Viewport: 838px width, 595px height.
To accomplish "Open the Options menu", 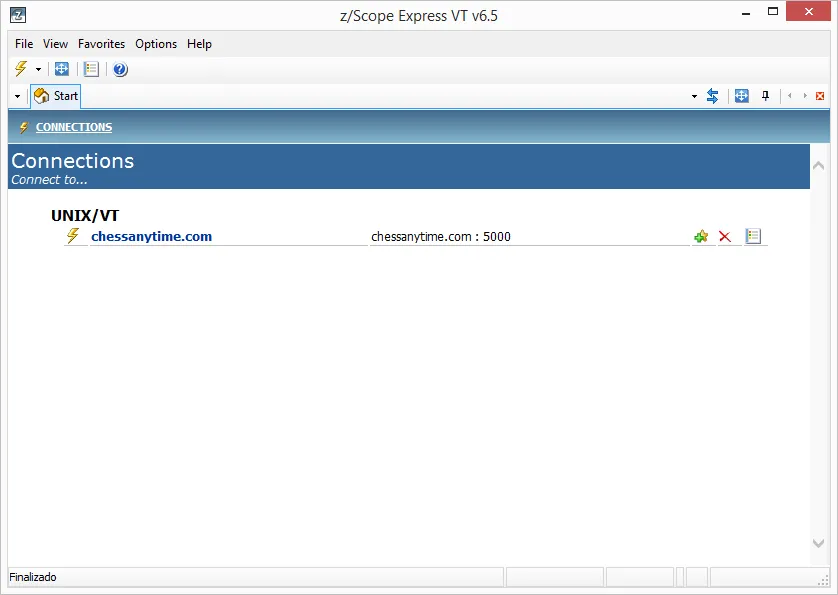I will (156, 44).
